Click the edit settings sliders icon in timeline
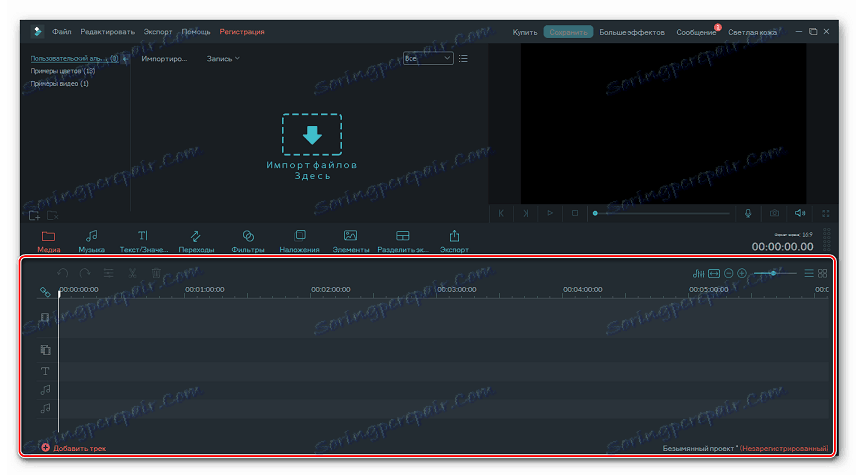Screen dimensions: 858x475 pos(108,273)
